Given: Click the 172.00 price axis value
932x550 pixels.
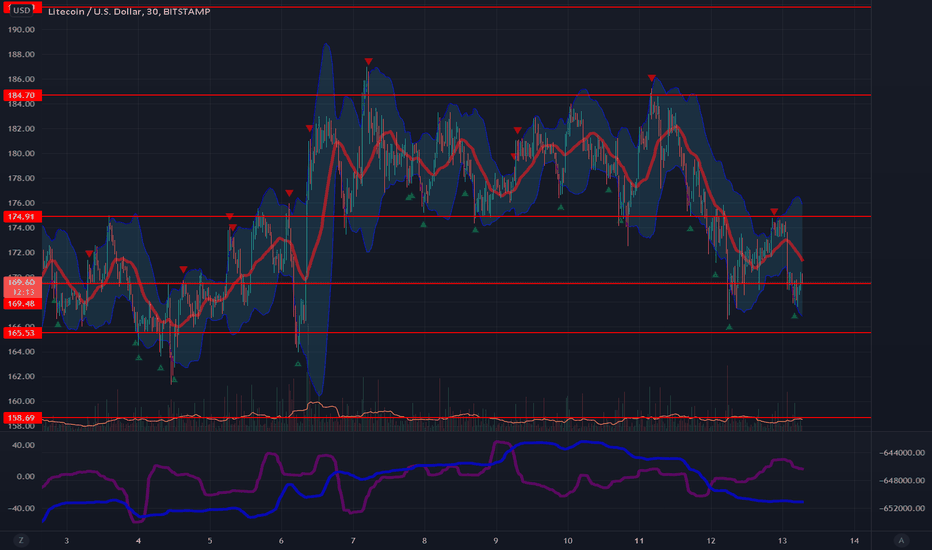Looking at the screenshot, I should (x=21, y=253).
